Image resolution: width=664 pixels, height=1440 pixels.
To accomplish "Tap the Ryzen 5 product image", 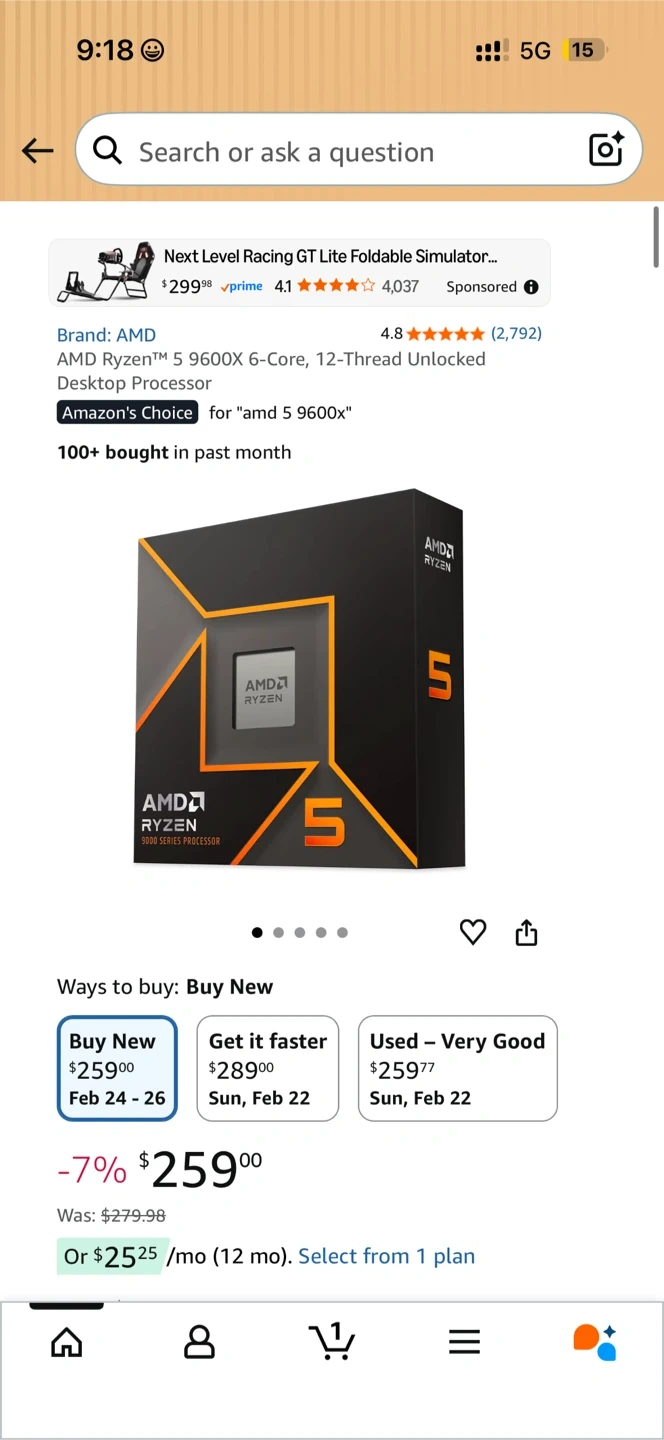I will (x=300, y=680).
